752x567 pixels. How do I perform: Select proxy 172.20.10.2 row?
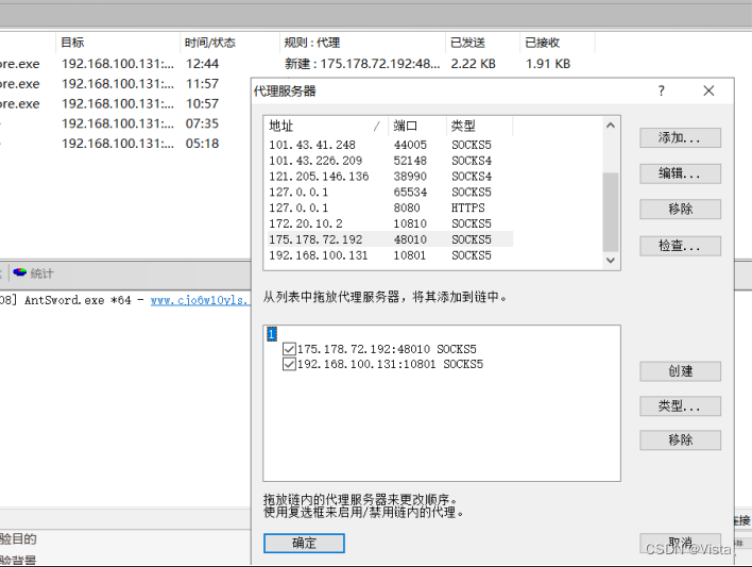pos(390,224)
